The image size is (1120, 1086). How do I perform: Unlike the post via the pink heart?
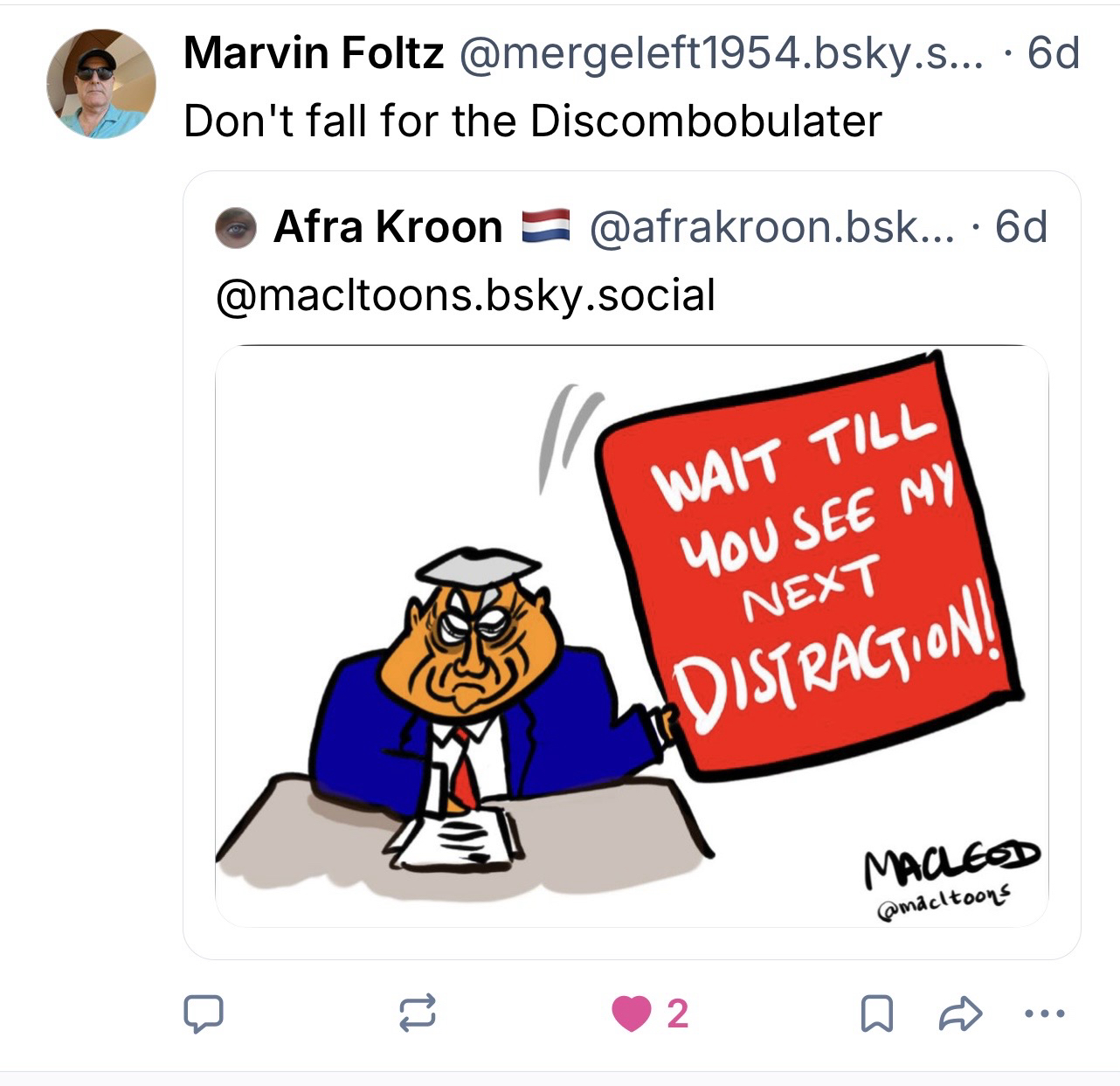pyautogui.click(x=631, y=1013)
